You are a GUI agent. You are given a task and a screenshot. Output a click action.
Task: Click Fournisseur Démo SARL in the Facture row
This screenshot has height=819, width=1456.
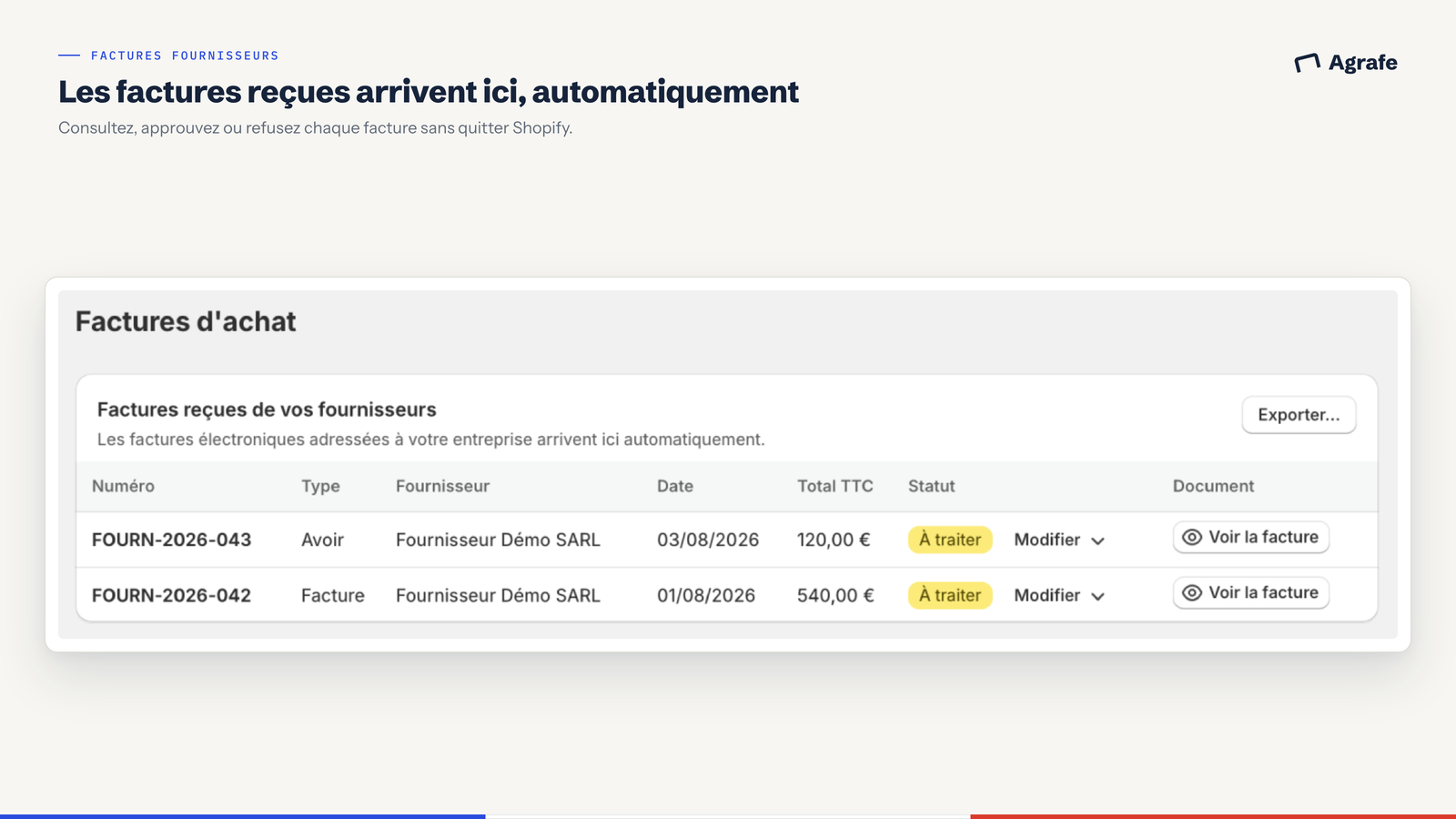coord(498,595)
